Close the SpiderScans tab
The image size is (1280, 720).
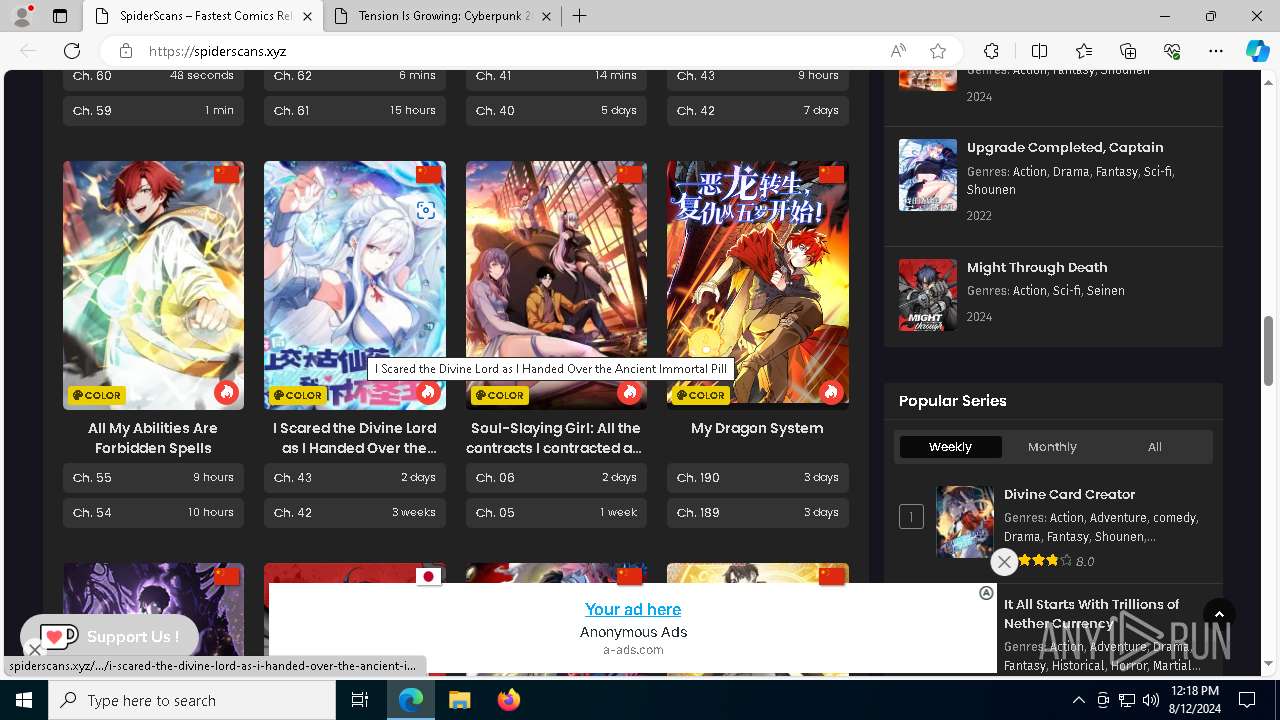click(307, 16)
